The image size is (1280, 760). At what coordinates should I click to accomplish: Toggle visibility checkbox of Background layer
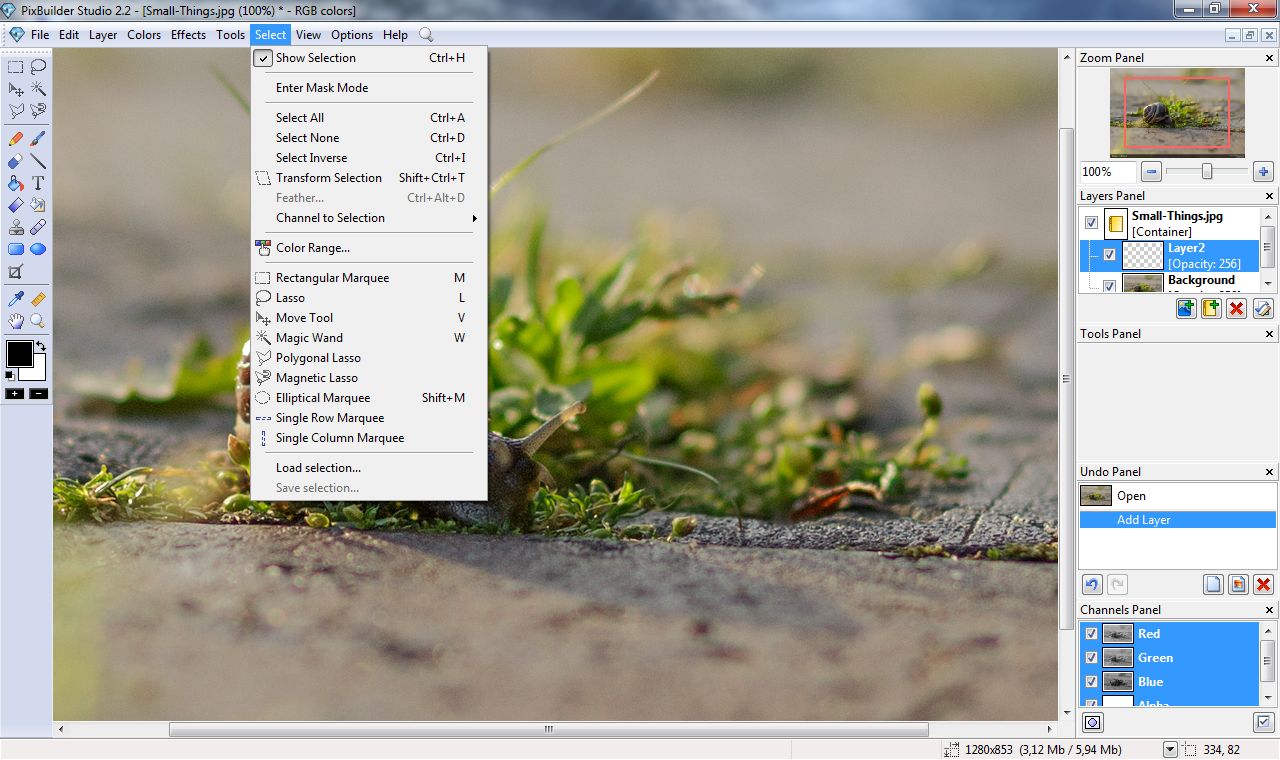(x=1110, y=286)
